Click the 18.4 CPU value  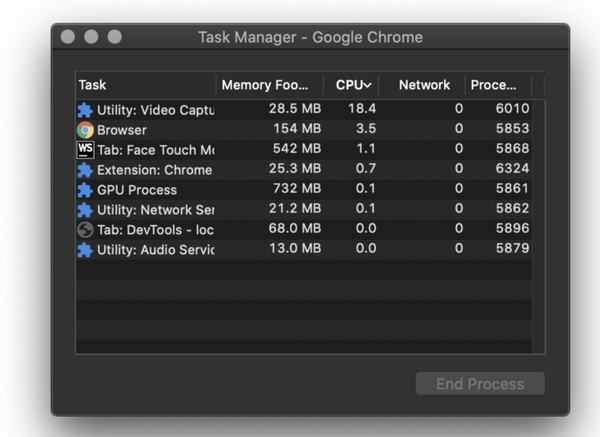[362, 109]
